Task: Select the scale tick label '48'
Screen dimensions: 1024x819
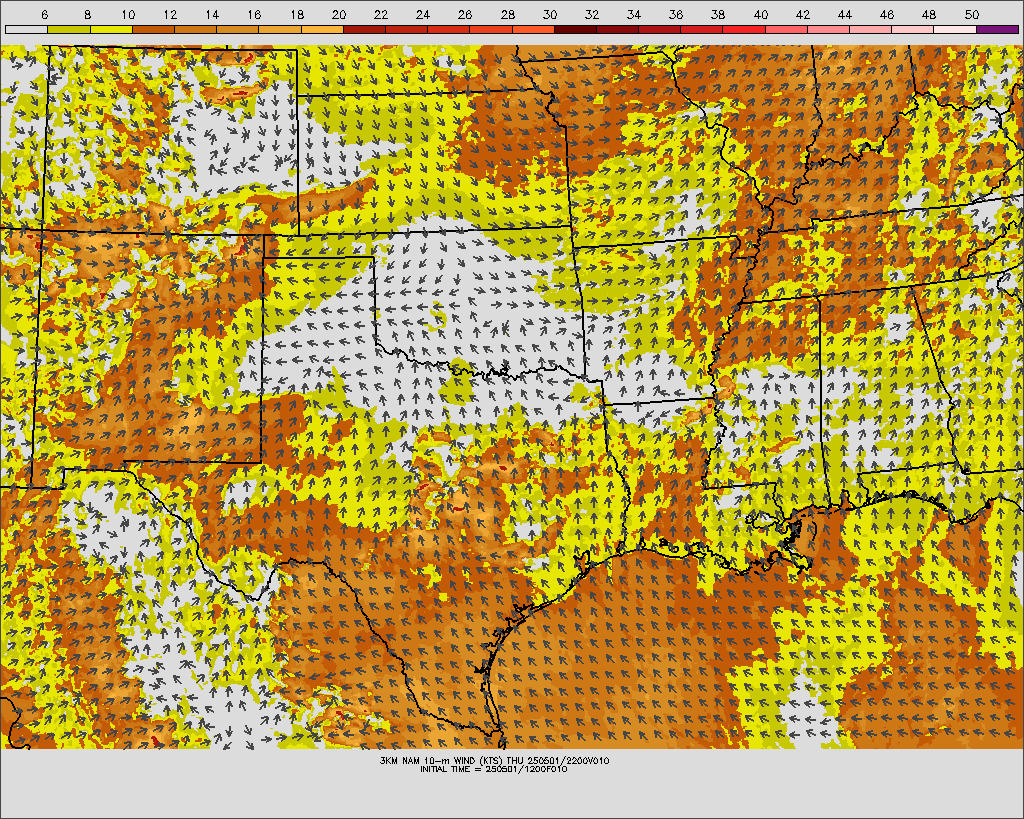Action: tap(929, 14)
